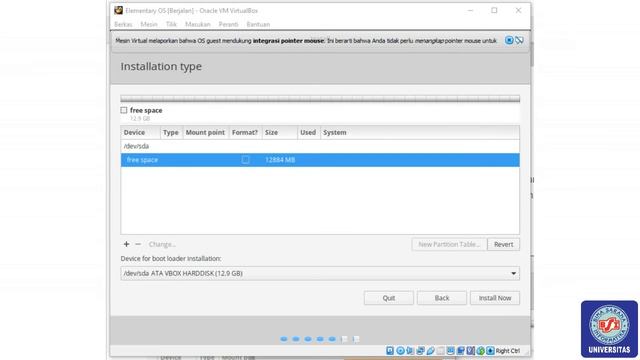
Task: Select the /dev/sda row
Action: 320,146
